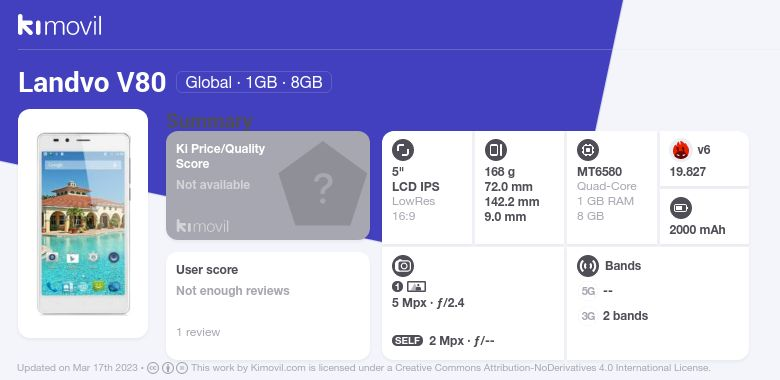Click the Bands signal icon

coord(588,266)
